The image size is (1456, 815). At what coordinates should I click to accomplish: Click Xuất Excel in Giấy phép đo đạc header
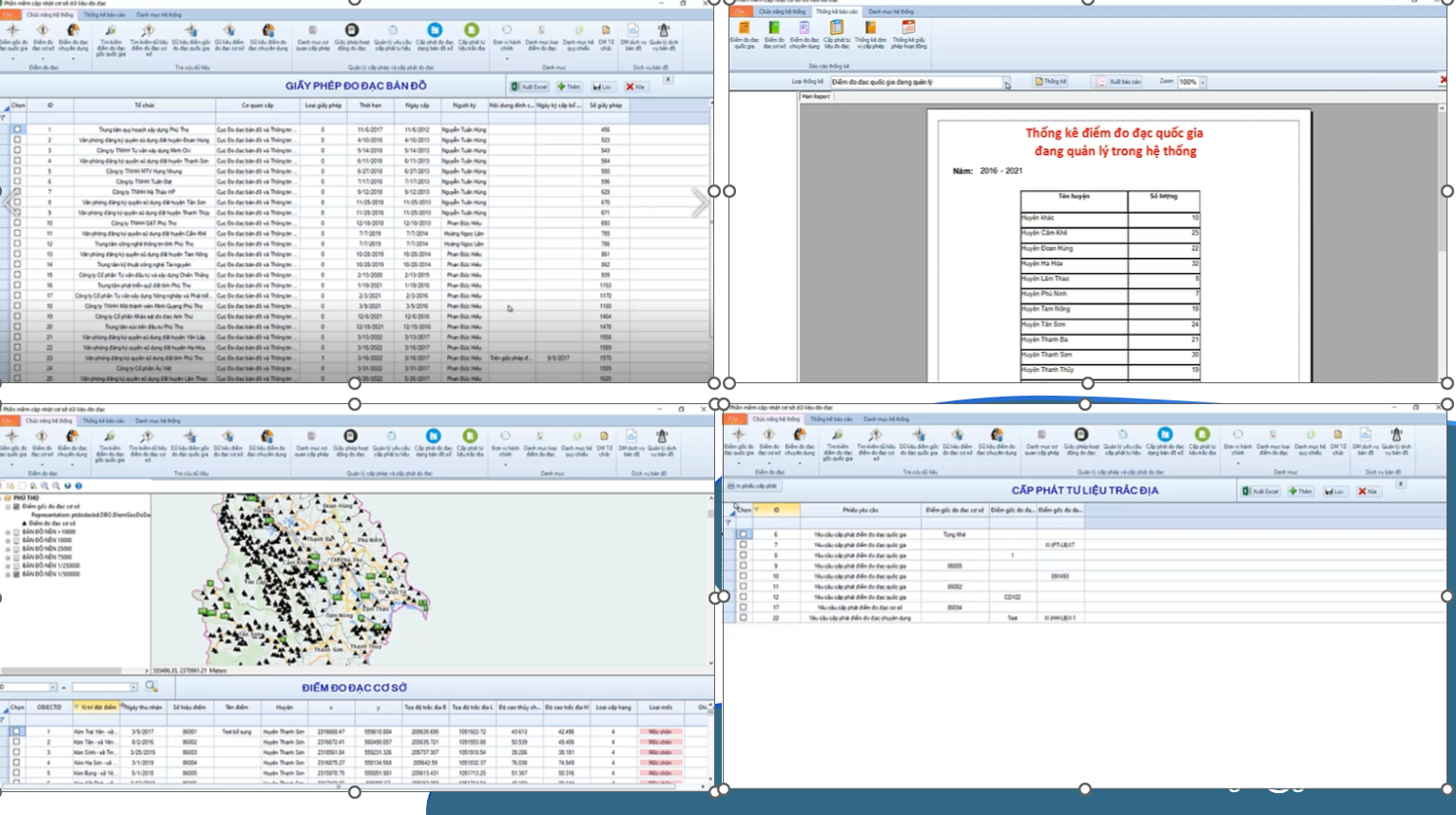pos(530,87)
